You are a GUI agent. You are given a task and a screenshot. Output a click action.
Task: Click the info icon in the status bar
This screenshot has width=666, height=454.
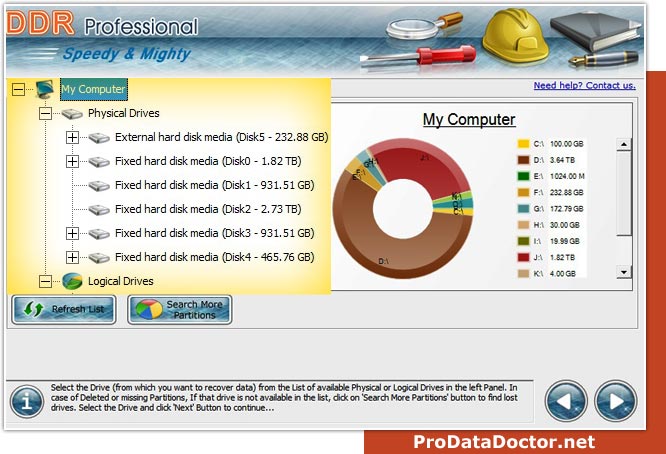tap(27, 401)
